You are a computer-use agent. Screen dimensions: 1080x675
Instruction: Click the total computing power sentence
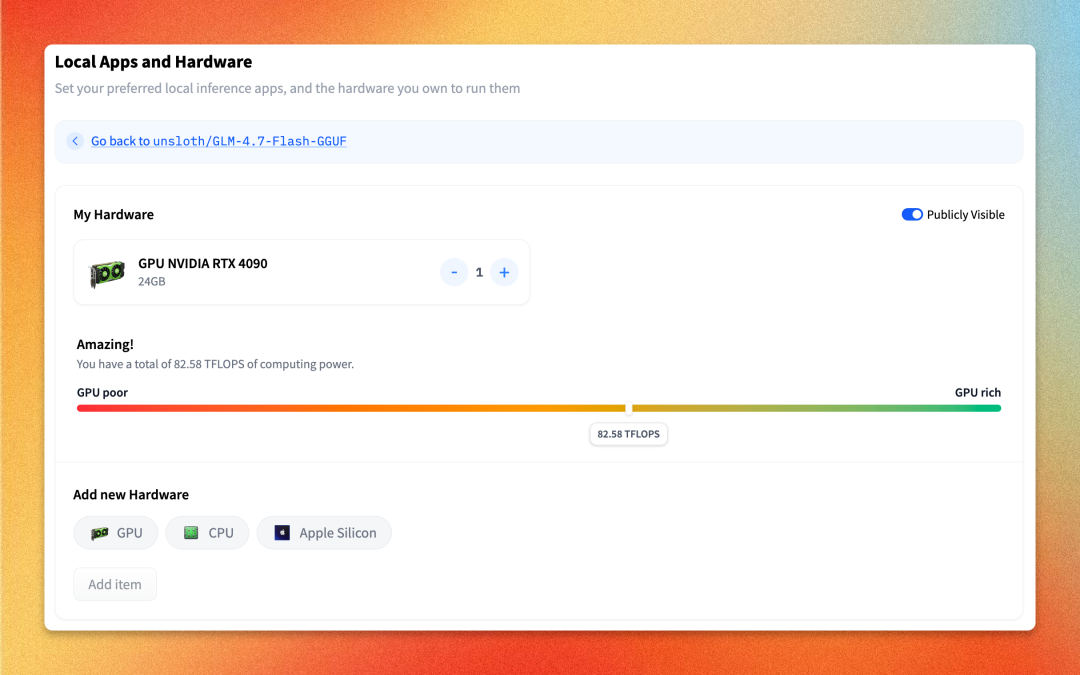coord(215,364)
